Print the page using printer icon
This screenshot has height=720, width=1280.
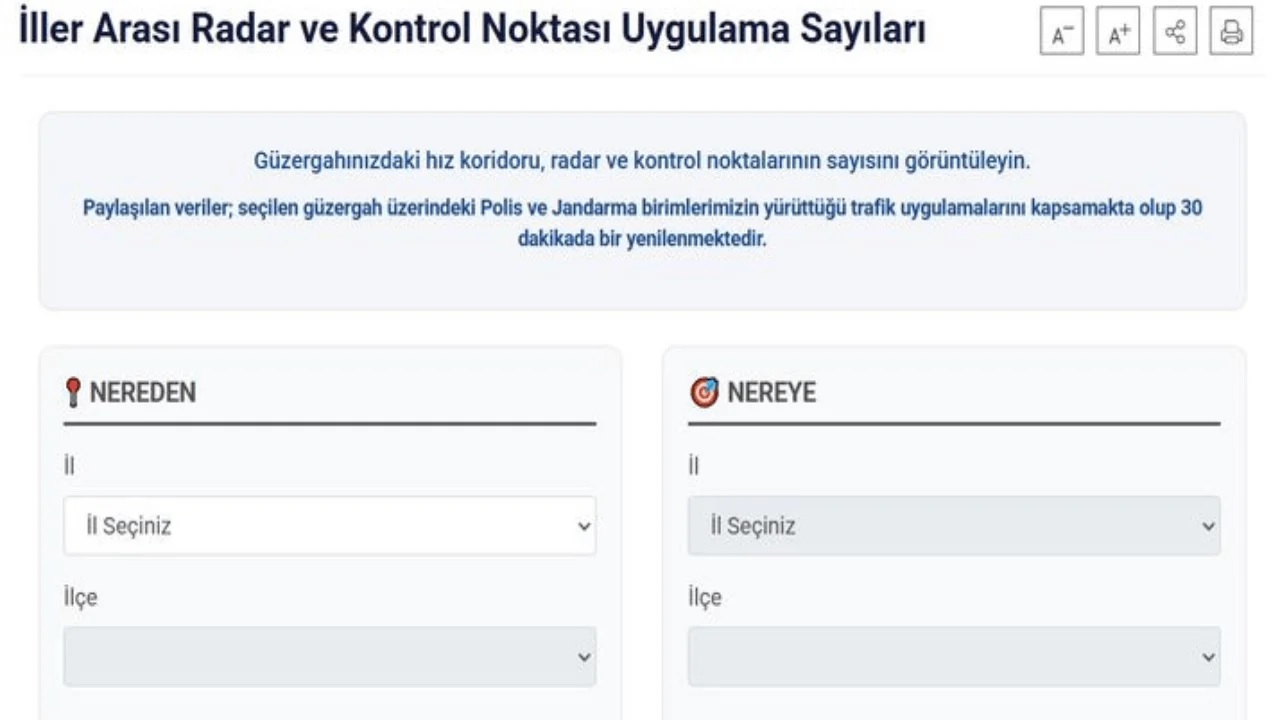tap(1231, 33)
